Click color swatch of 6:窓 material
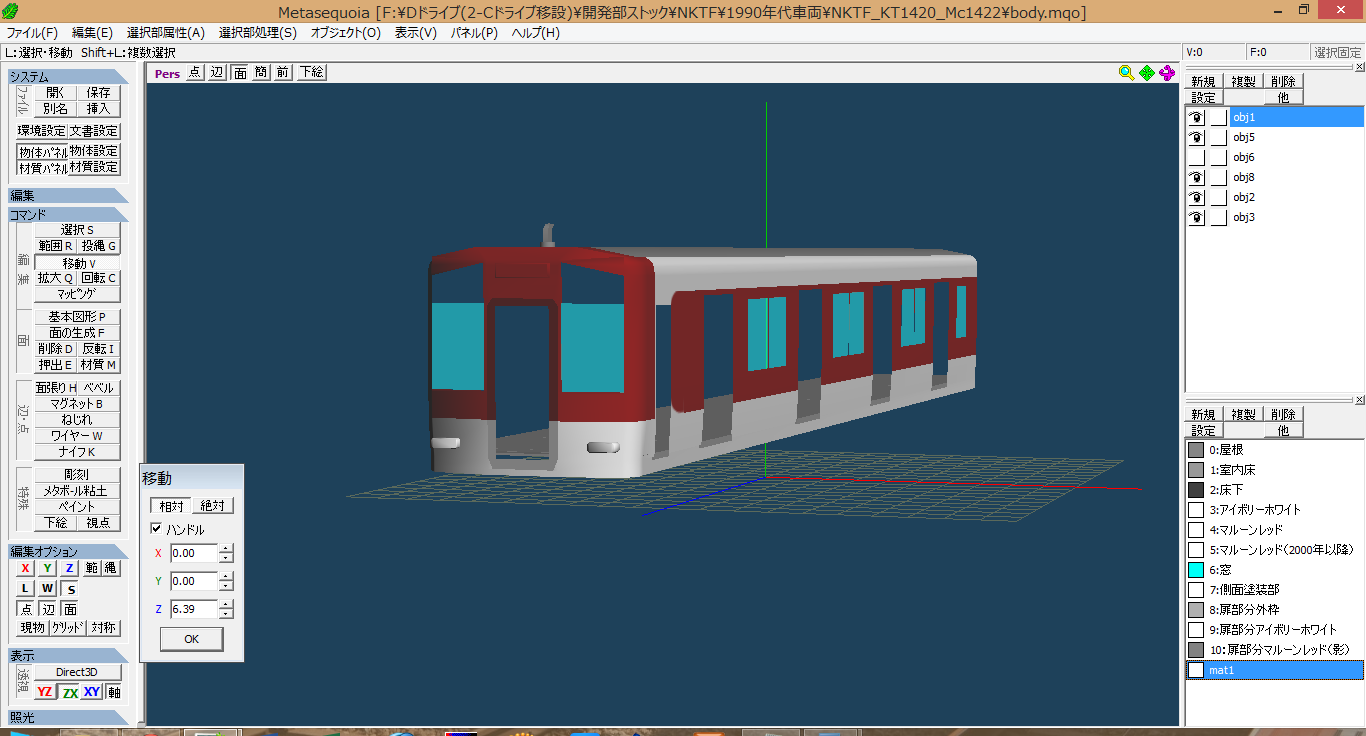Screen dimensions: 1366x736 click(1196, 569)
